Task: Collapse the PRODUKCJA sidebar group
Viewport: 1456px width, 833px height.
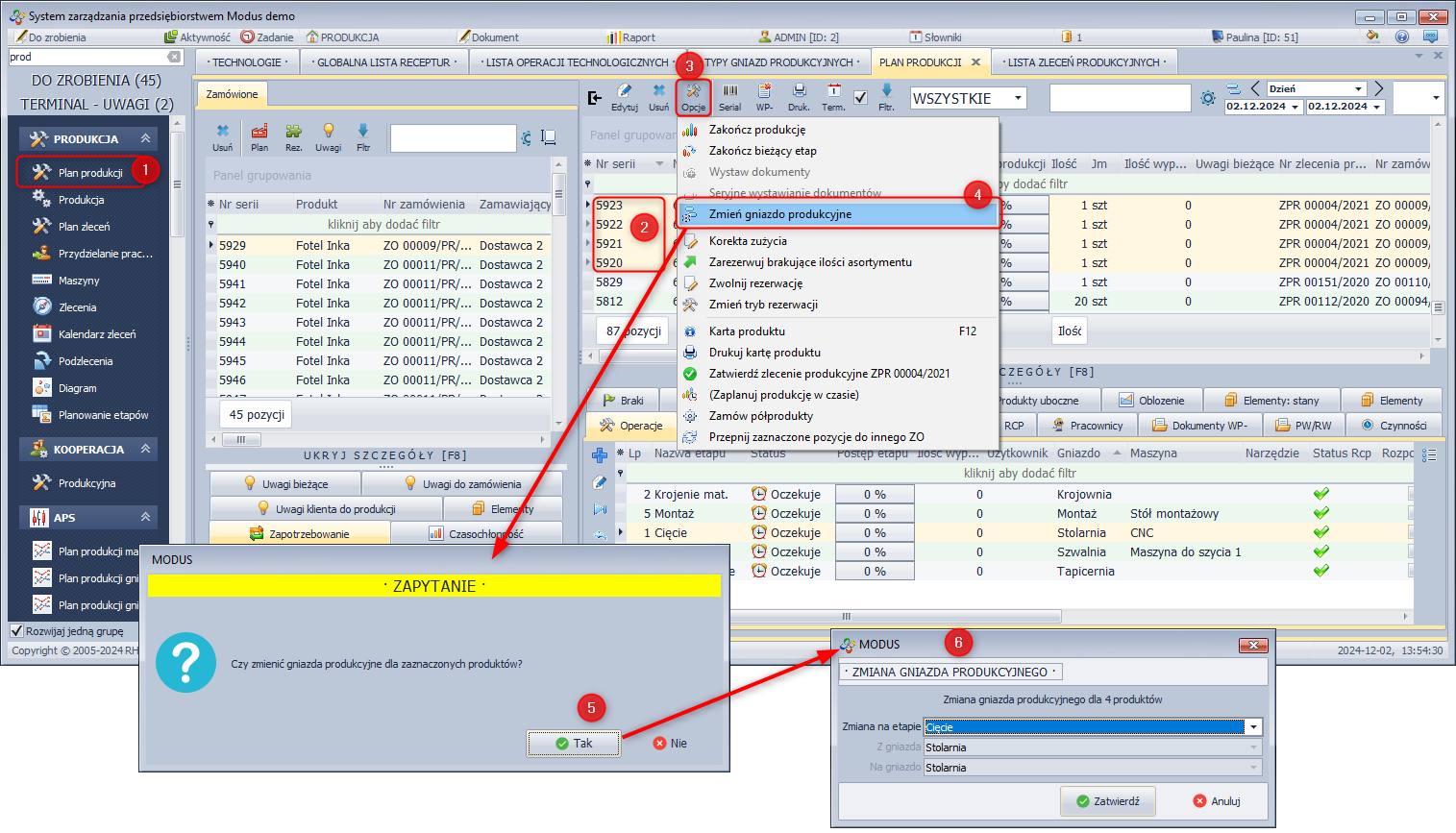Action: tap(145, 138)
